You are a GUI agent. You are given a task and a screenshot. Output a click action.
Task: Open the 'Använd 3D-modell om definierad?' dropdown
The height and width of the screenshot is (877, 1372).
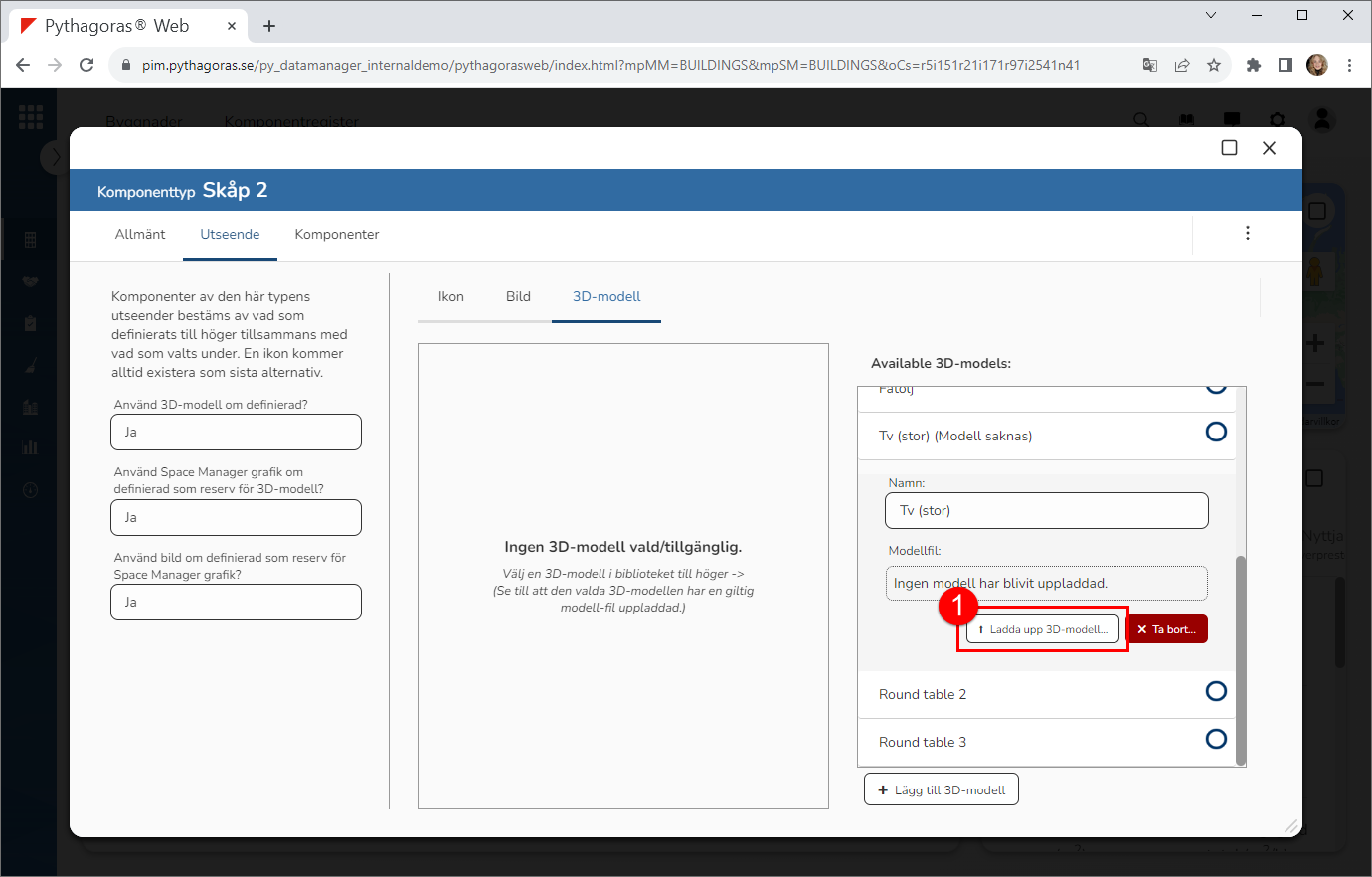point(236,433)
